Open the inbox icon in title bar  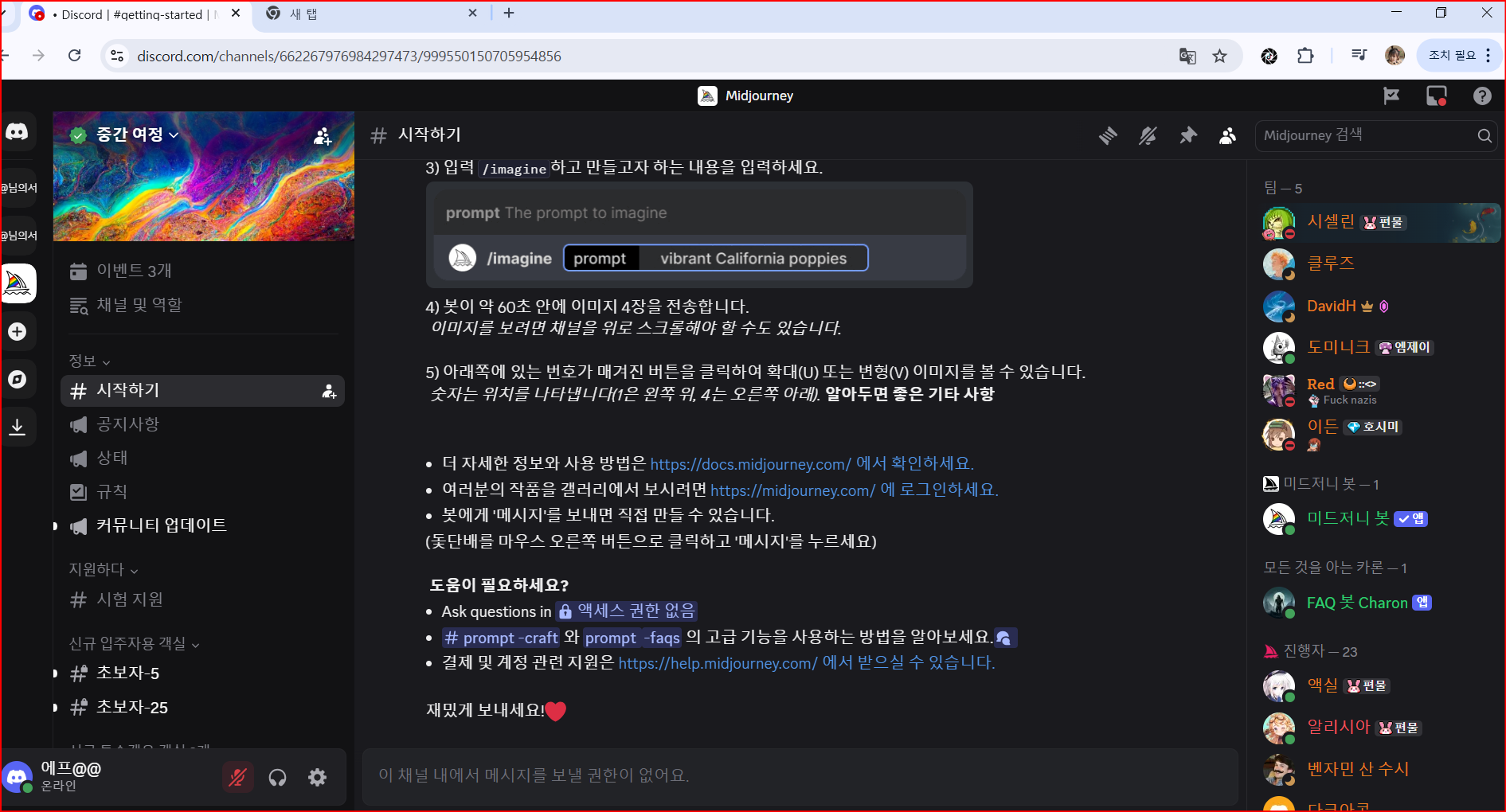(x=1436, y=96)
